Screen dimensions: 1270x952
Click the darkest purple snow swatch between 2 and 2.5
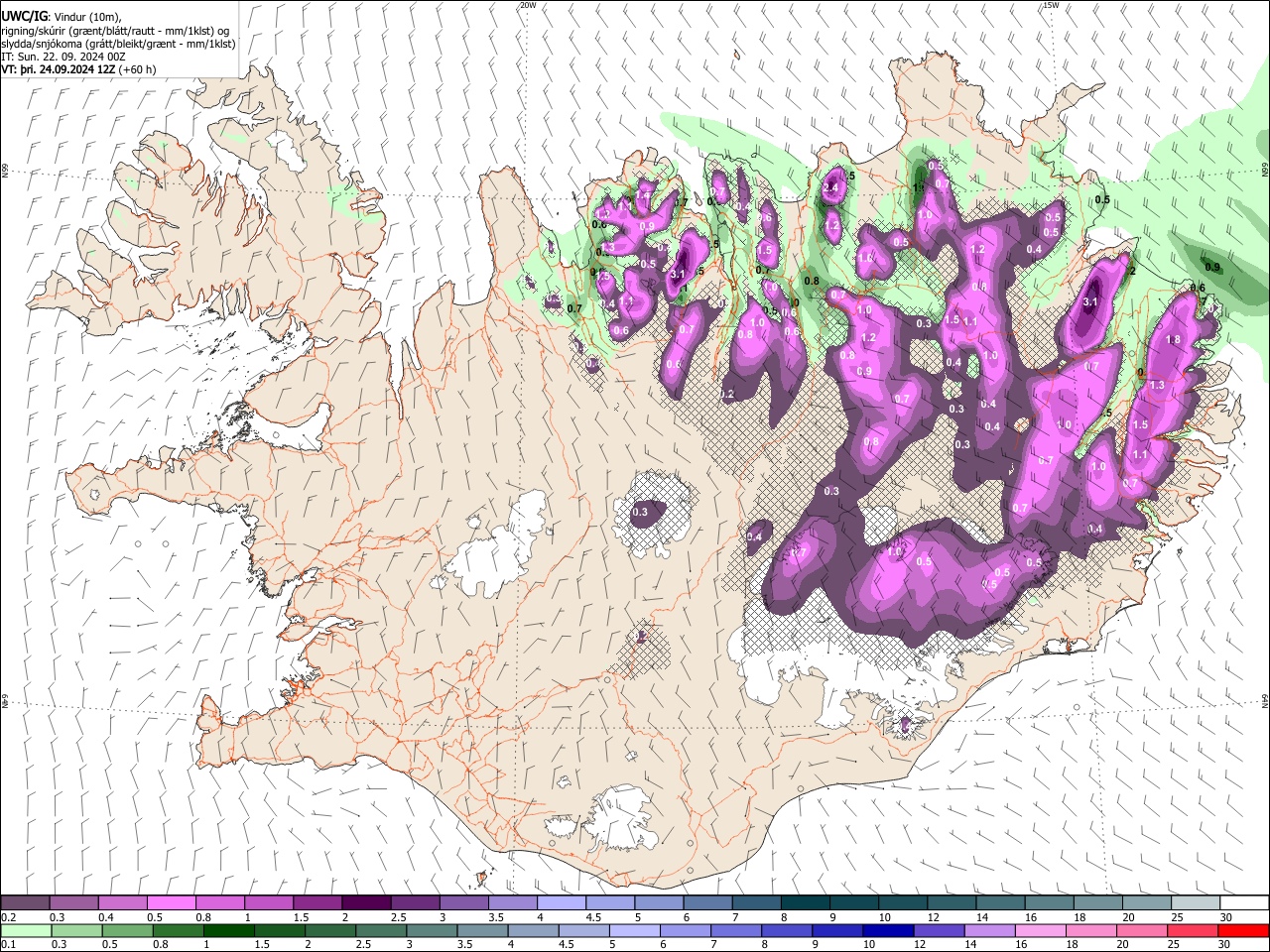point(366,903)
